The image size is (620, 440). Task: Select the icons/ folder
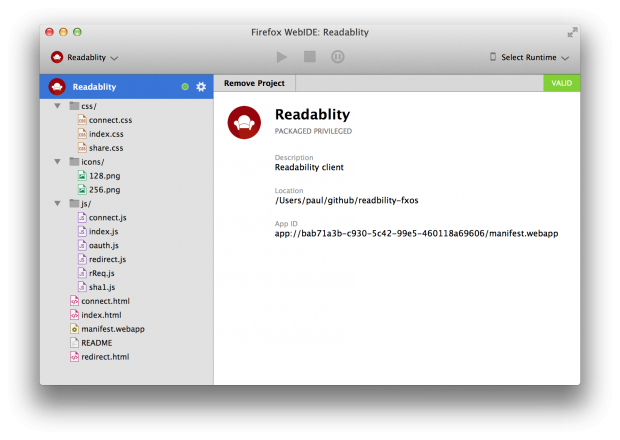pos(93,162)
